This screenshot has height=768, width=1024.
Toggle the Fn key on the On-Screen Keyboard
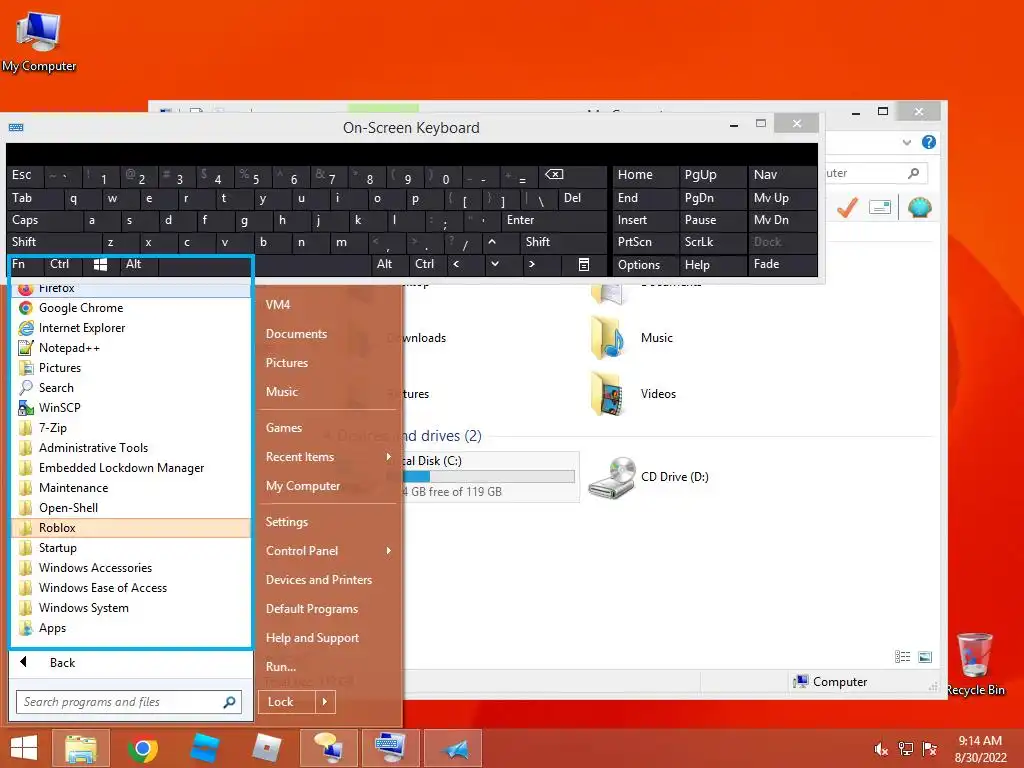(x=25, y=264)
